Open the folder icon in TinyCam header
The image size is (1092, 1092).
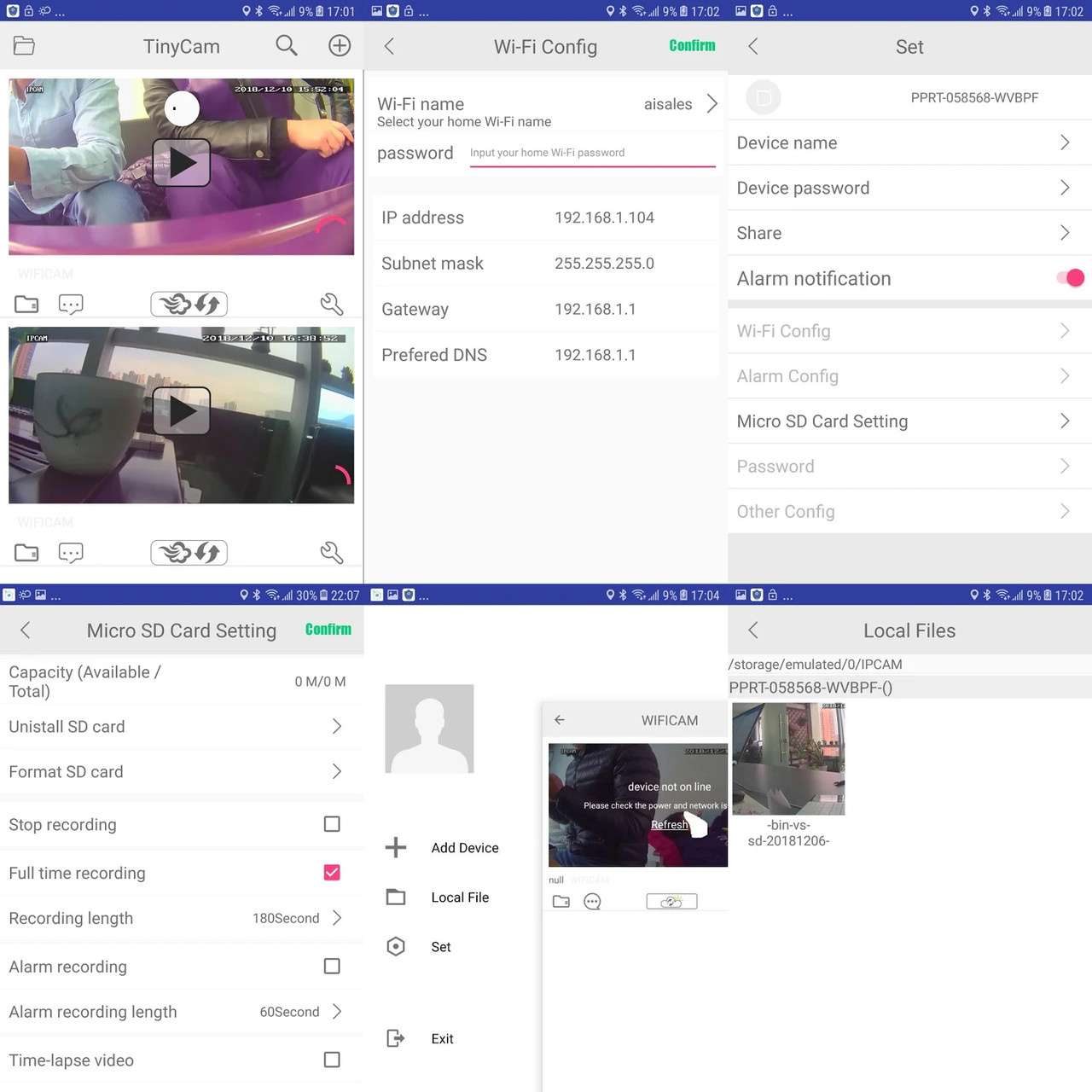click(x=24, y=46)
